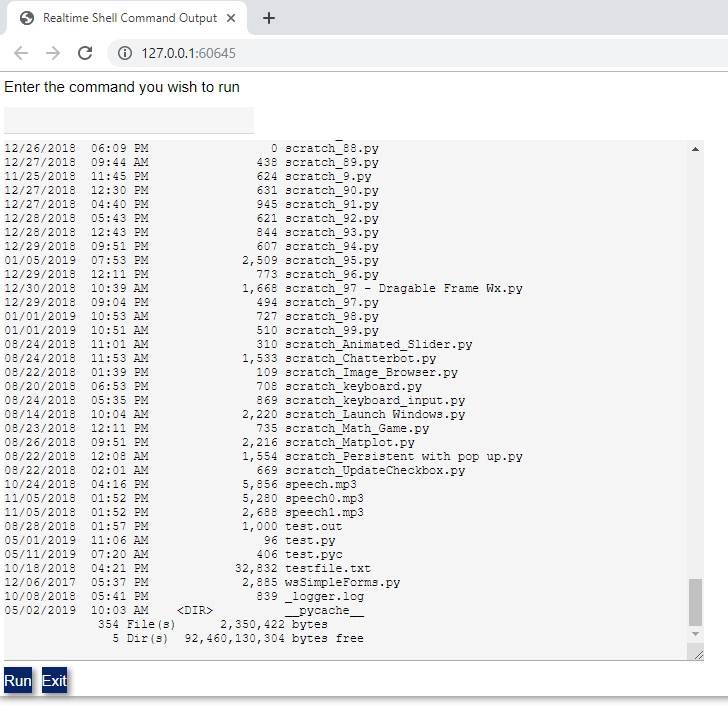Click the scratch_92.py filename
Viewport: 728px width, 720px height.
point(332,218)
